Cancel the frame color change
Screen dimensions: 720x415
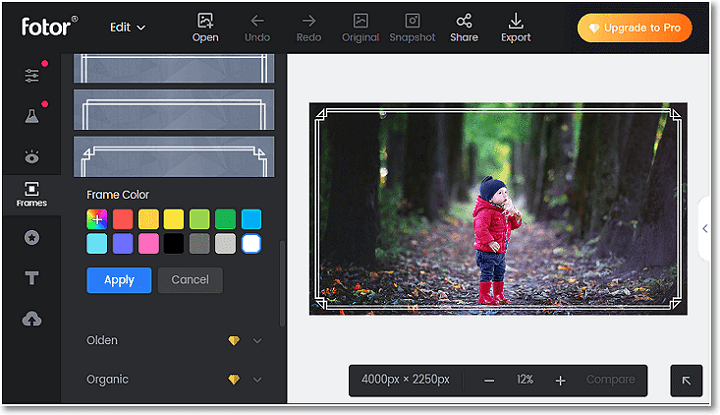(190, 280)
